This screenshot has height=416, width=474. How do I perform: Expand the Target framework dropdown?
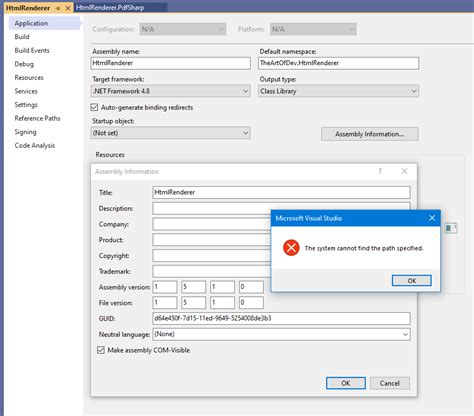point(171,91)
